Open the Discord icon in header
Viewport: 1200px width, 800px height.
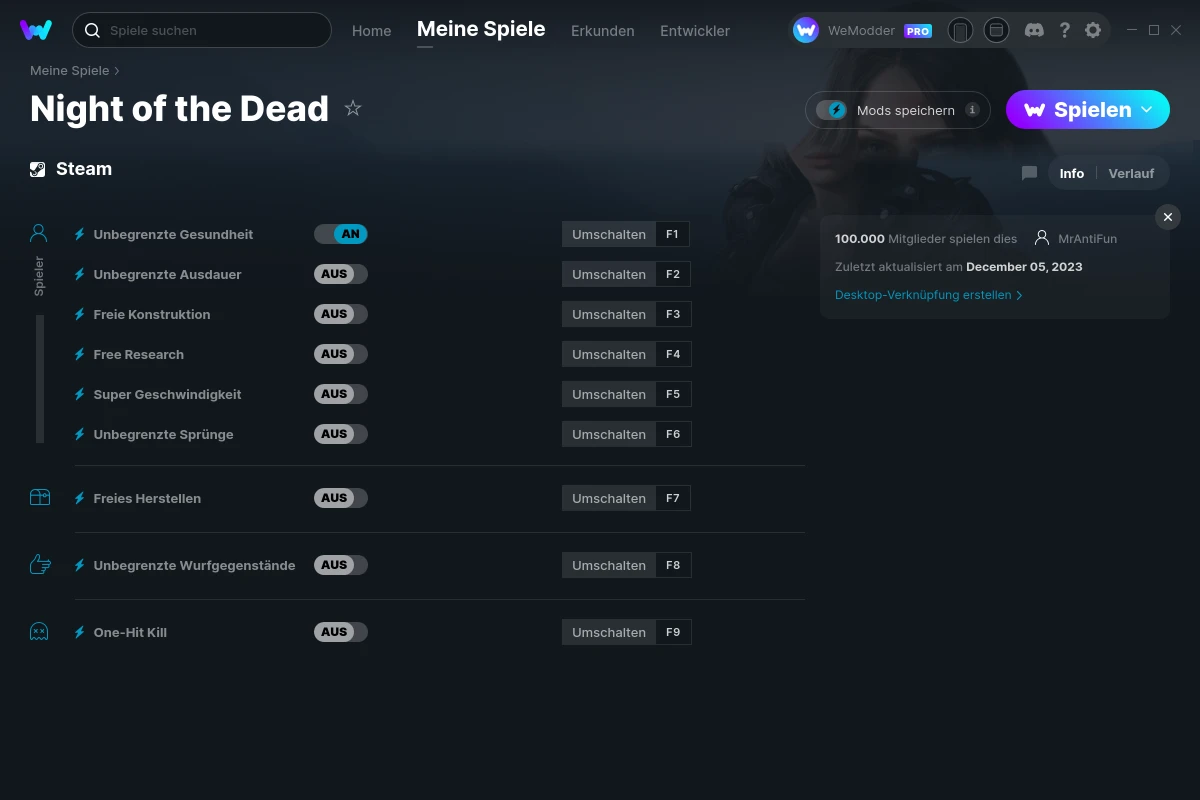point(1035,30)
